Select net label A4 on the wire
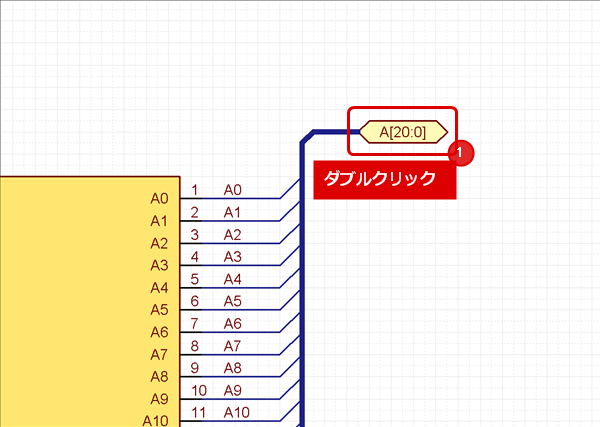The width and height of the screenshot is (600, 427). tap(233, 279)
